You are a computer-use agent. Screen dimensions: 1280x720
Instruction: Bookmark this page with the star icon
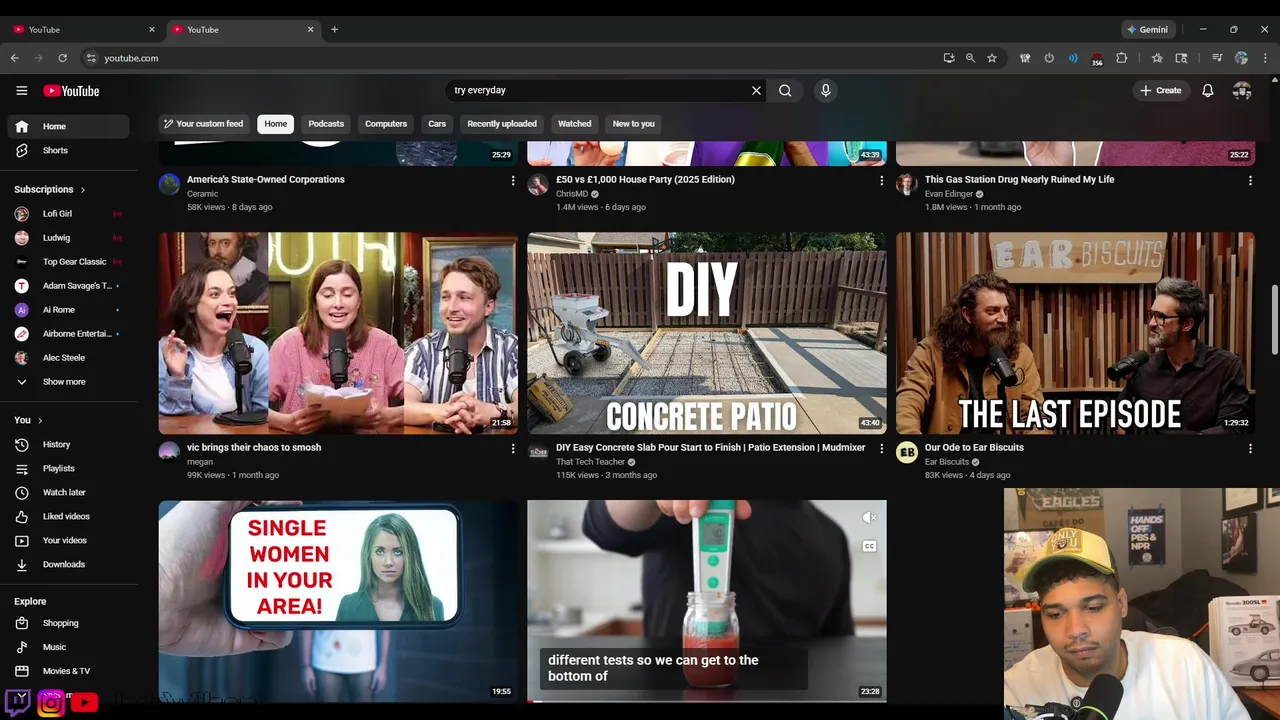pos(992,58)
